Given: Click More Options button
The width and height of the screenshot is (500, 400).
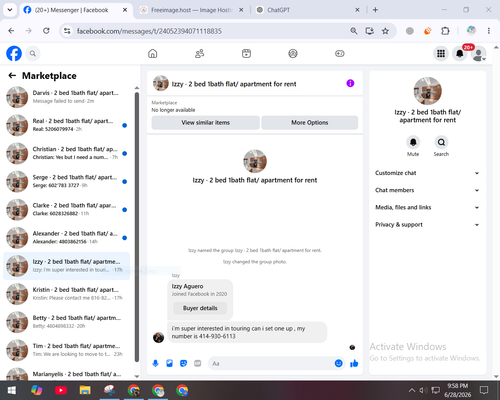Looking at the screenshot, I should (310, 122).
